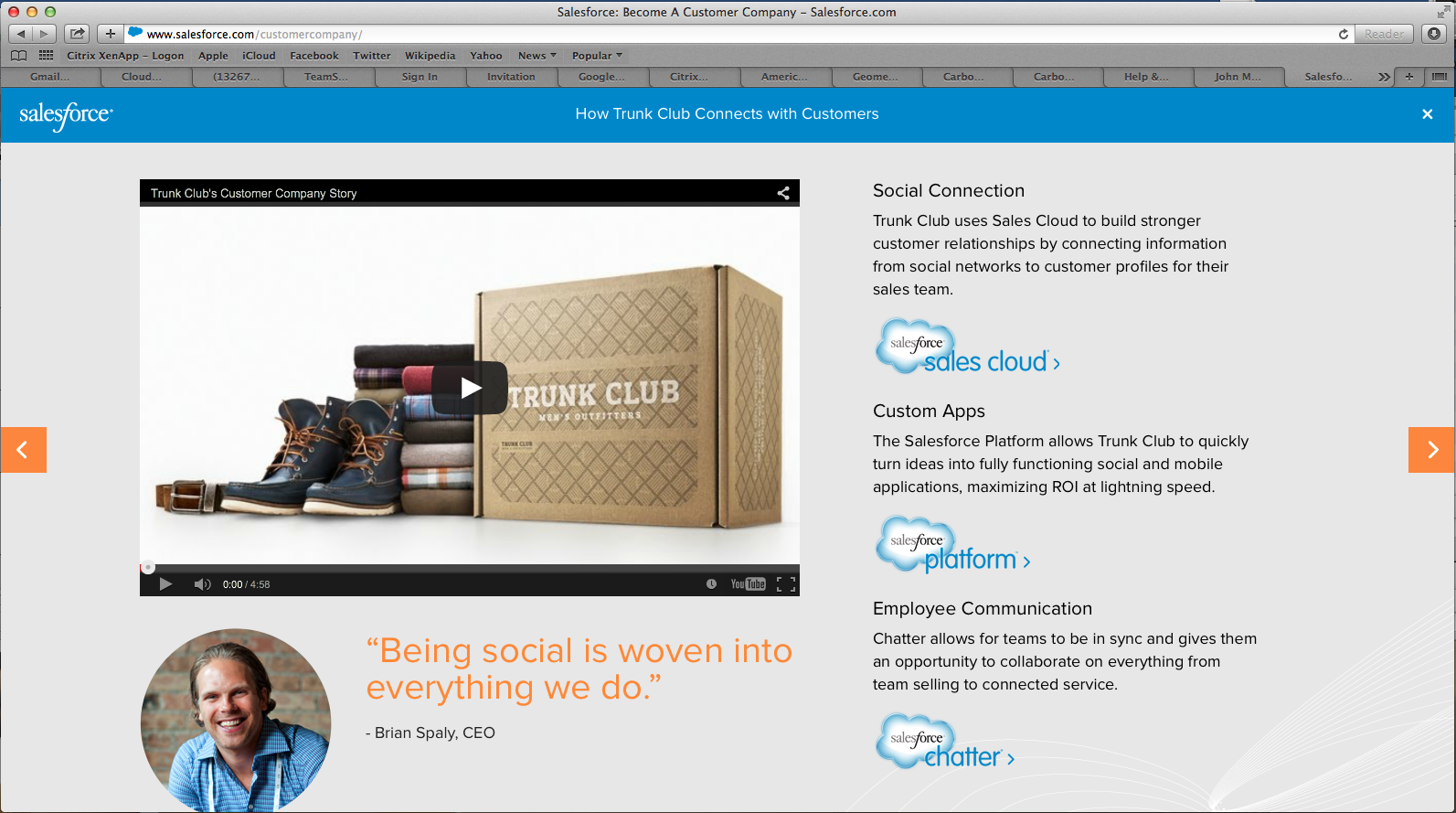
Task: Go back with the Safari back arrow
Action: pyautogui.click(x=20, y=34)
